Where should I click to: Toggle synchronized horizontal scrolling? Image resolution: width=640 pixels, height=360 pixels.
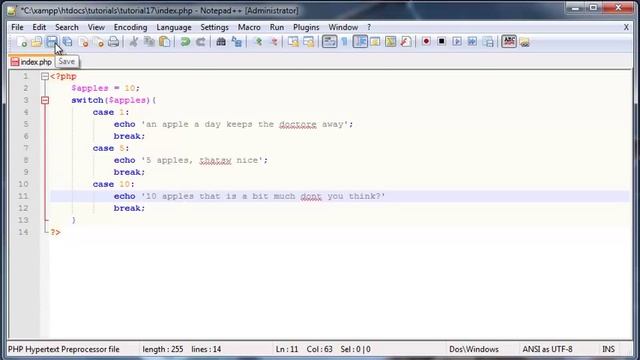(309, 42)
